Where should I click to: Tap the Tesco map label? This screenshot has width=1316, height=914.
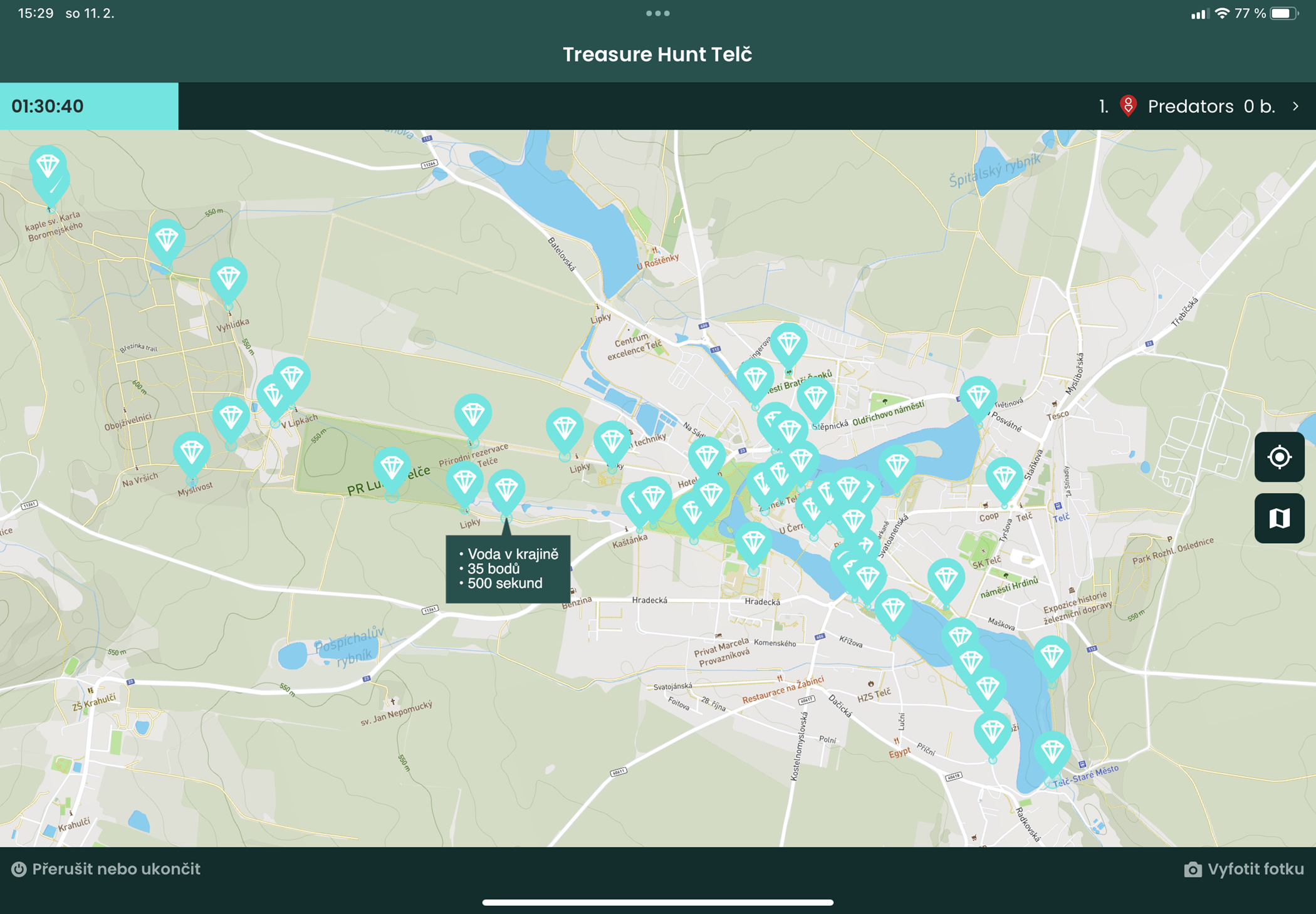(1057, 415)
